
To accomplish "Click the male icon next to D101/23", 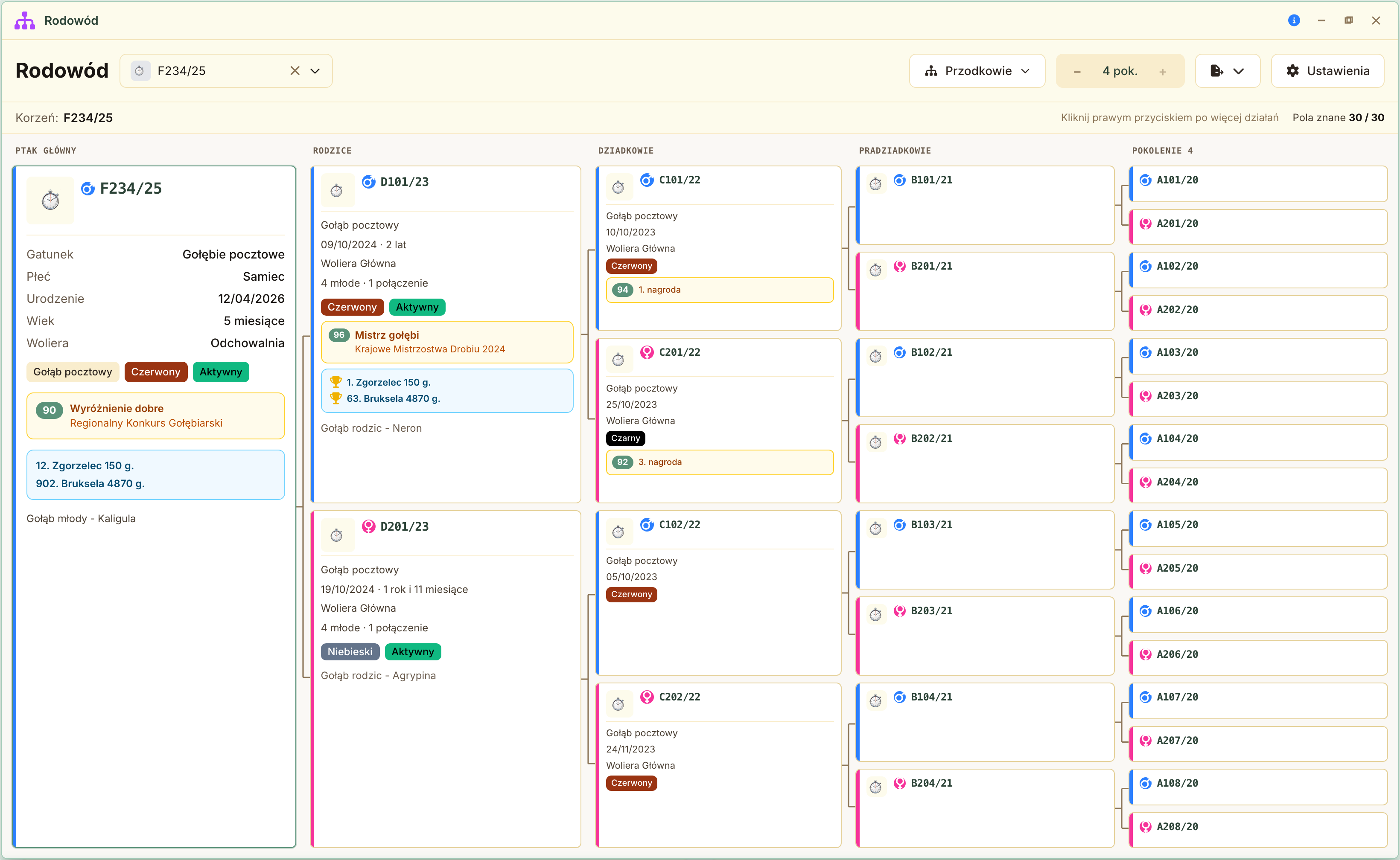I will [x=369, y=182].
